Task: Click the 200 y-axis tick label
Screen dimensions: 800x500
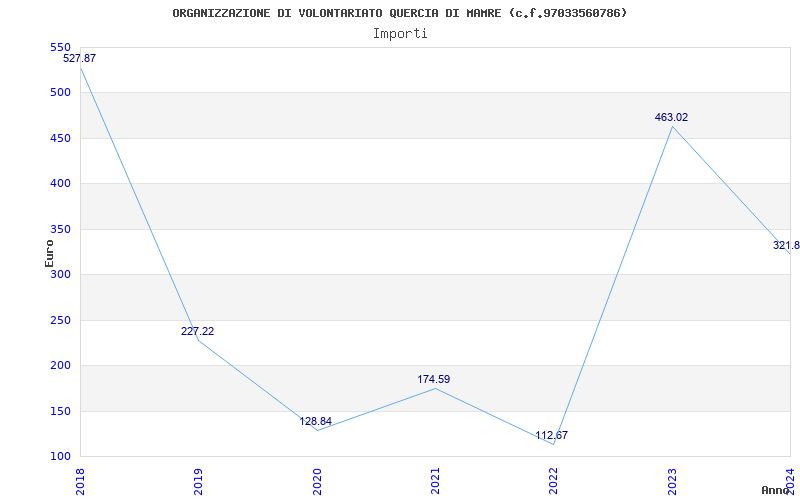Action: [x=60, y=366]
